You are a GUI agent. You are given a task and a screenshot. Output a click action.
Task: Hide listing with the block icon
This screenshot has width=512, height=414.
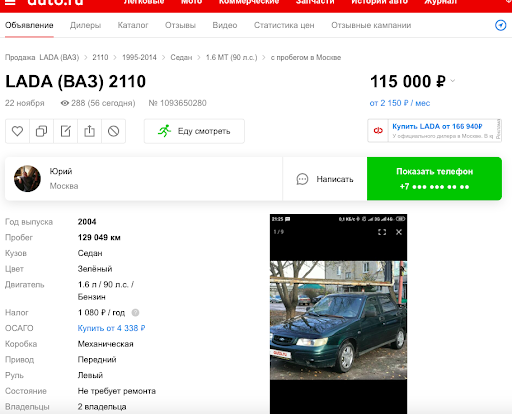[x=113, y=131]
